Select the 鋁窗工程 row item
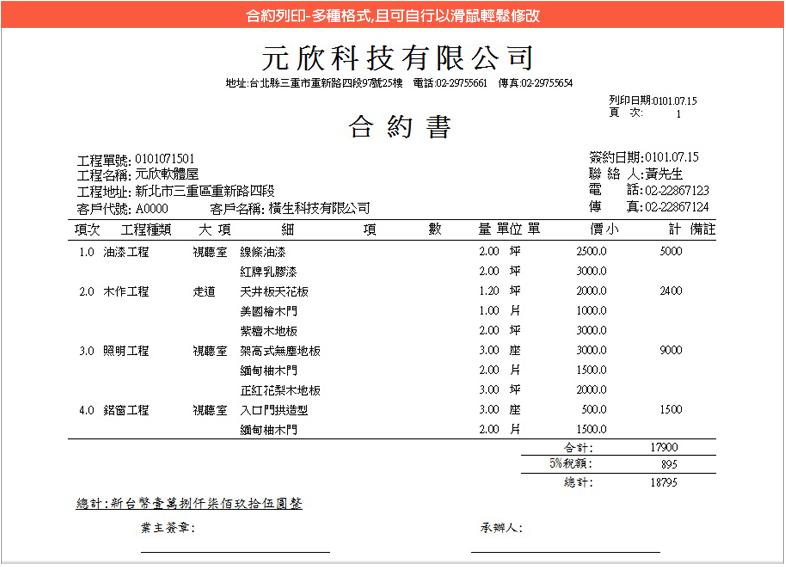 tap(126, 410)
